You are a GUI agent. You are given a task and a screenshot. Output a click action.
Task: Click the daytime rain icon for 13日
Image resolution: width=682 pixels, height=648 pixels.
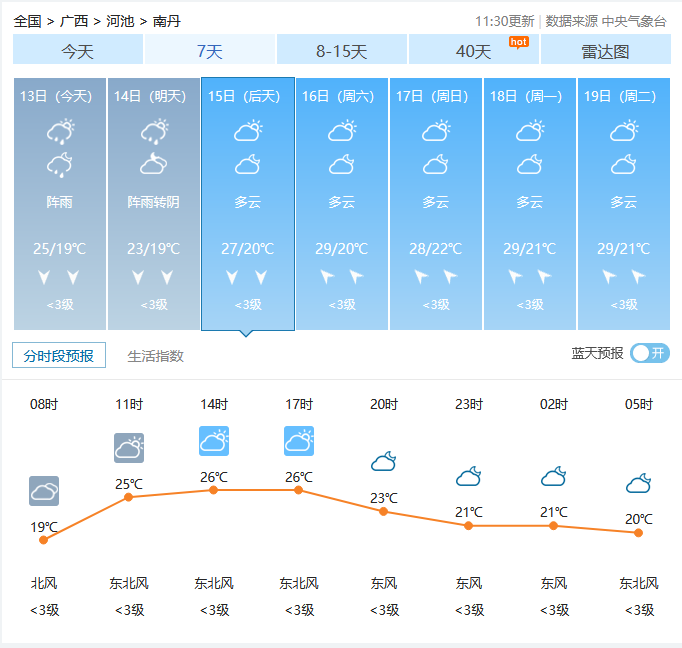(x=61, y=131)
